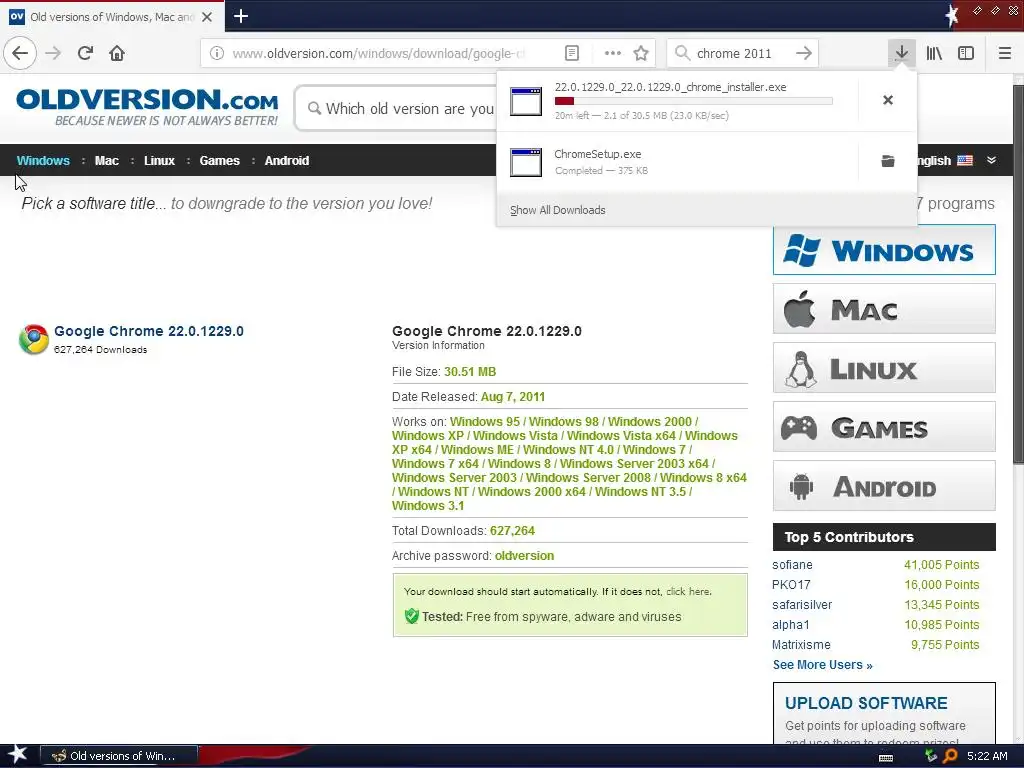The image size is (1024, 768).
Task: Click the Windows 95 compatibility link
Action: click(485, 422)
